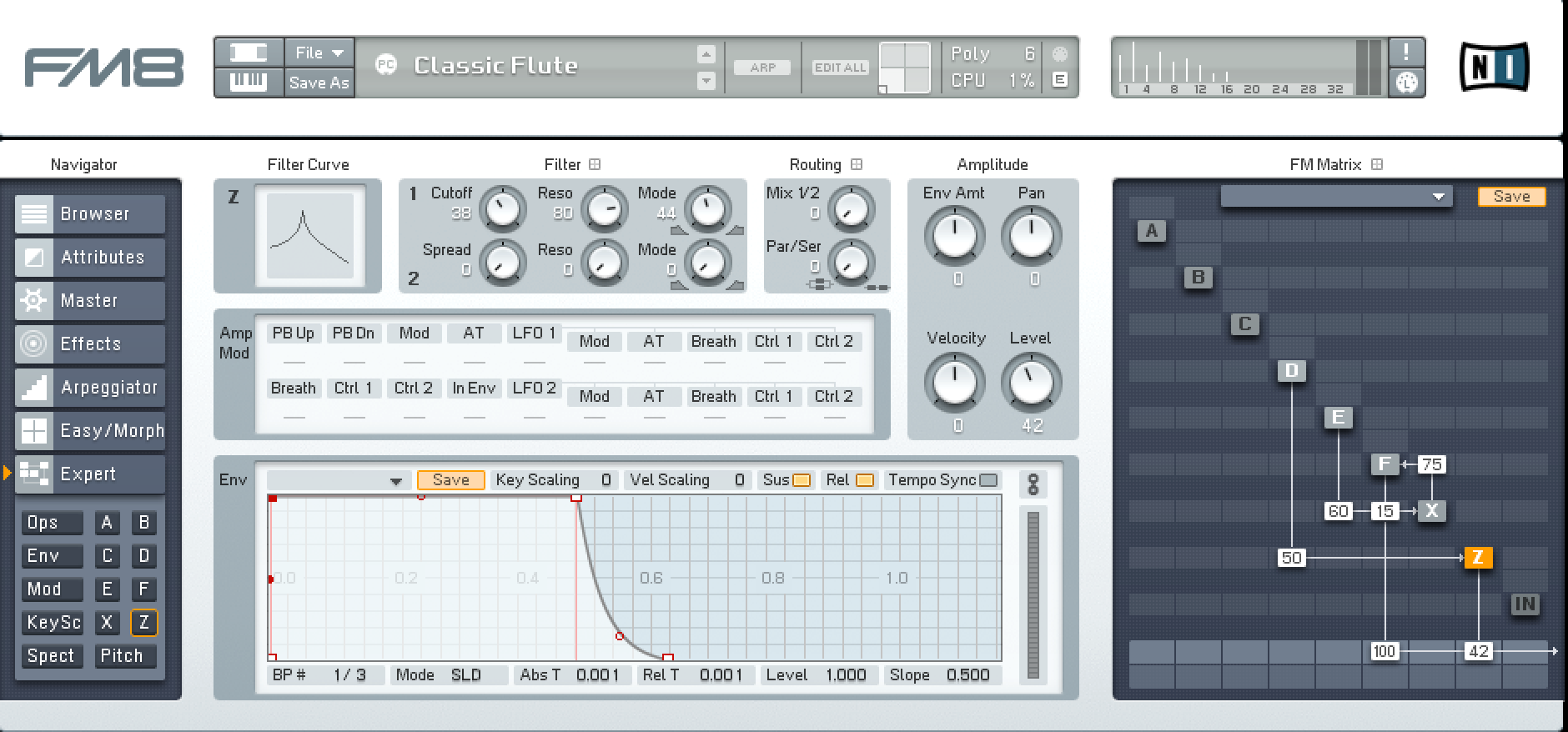Click the Z filter curve display
This screenshot has height=732, width=1568.
(x=310, y=235)
